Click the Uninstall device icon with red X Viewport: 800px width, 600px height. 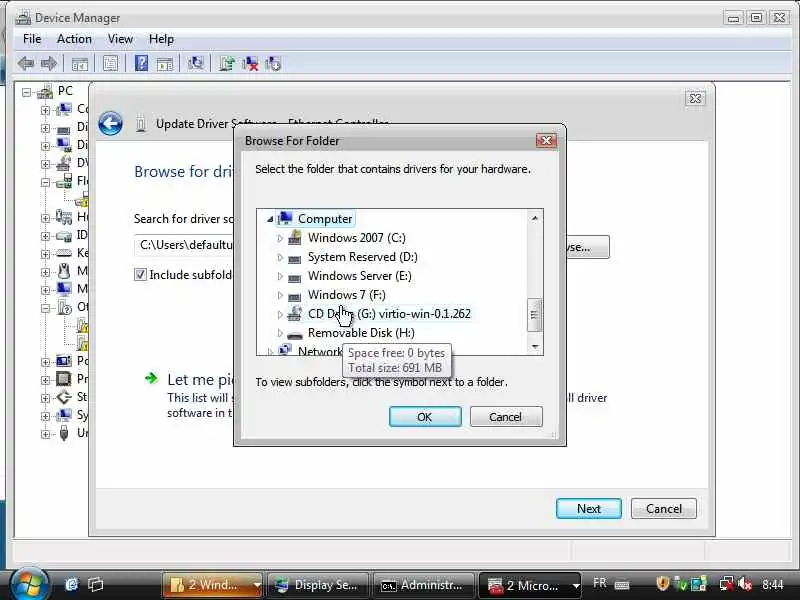click(x=250, y=64)
